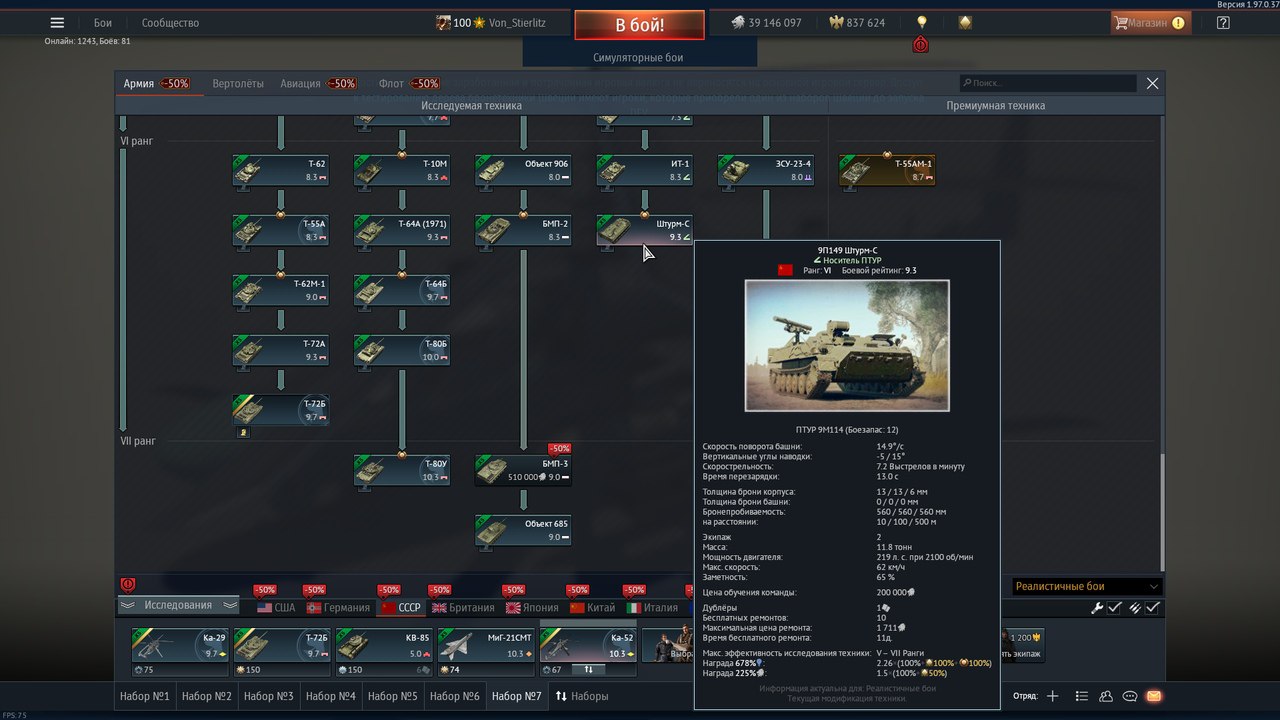The image size is (1280, 720).
Task: Click the В бой! battle button
Action: [x=639, y=25]
